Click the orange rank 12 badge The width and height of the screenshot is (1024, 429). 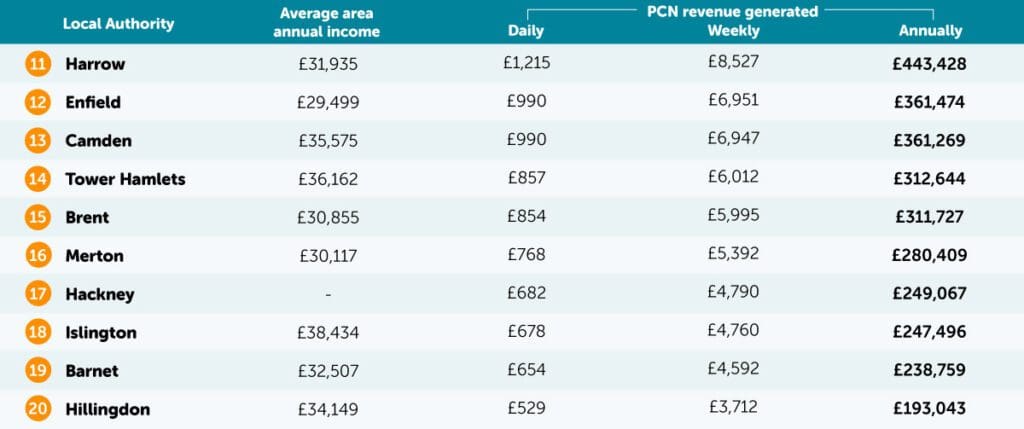point(38,102)
